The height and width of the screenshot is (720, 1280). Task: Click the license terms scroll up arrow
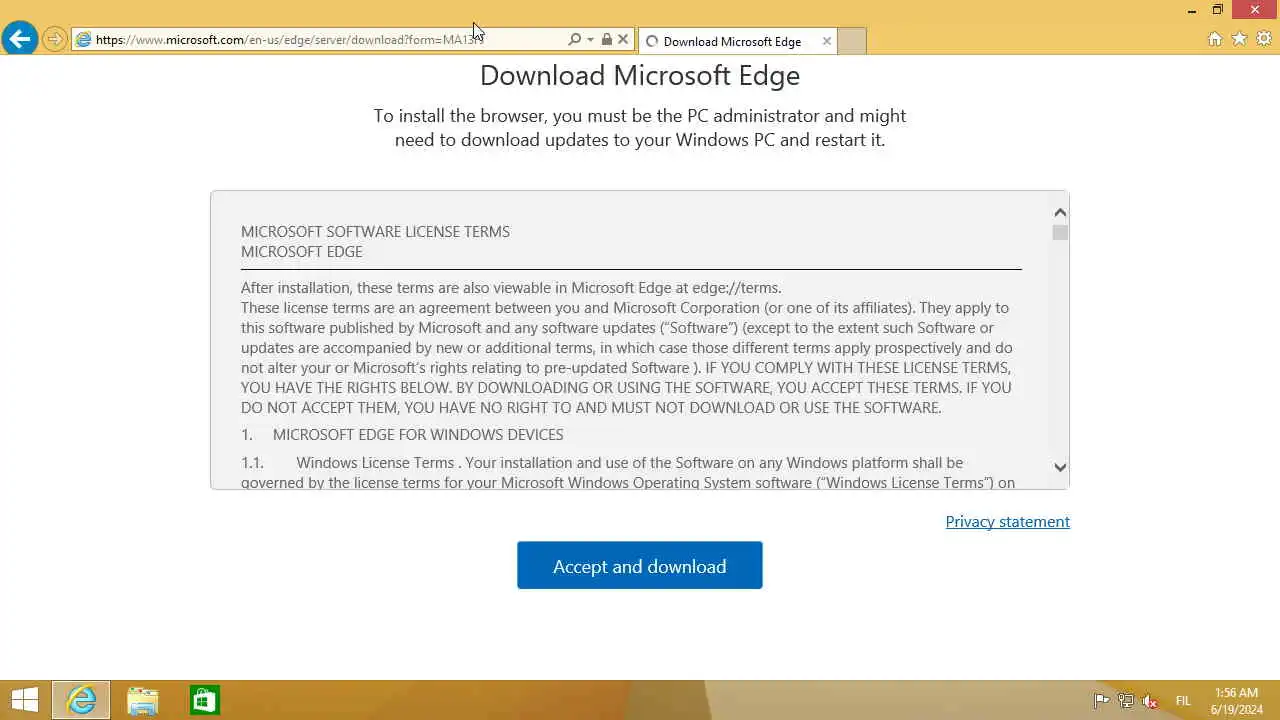1060,212
